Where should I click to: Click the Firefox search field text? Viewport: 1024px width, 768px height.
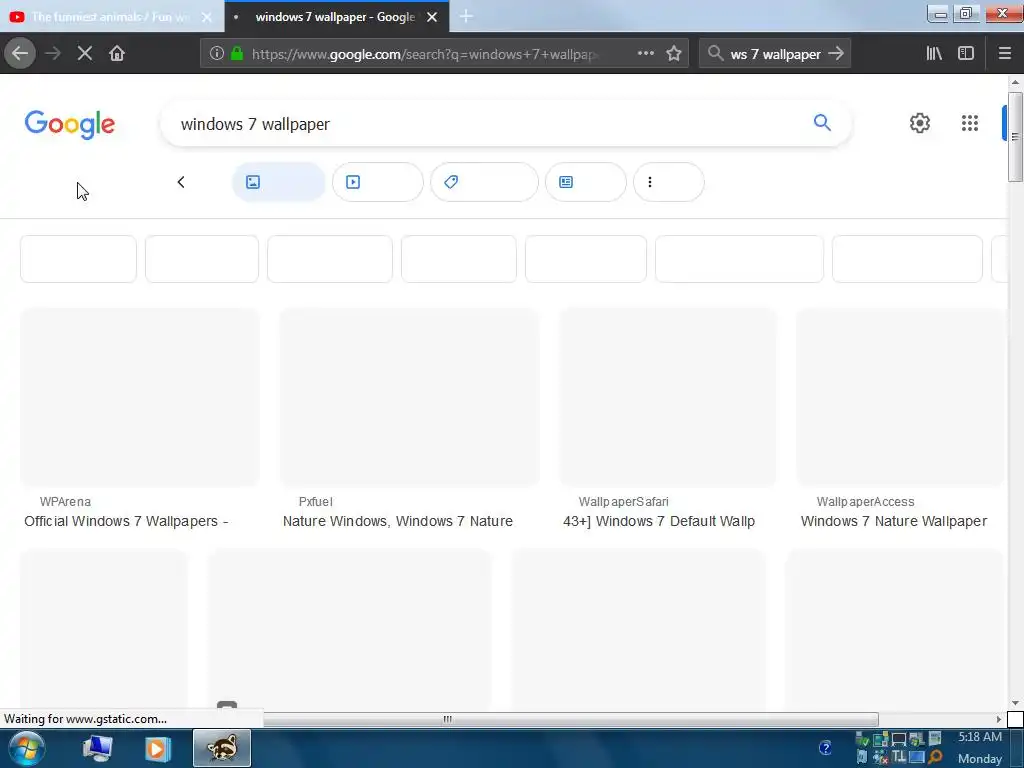click(775, 54)
